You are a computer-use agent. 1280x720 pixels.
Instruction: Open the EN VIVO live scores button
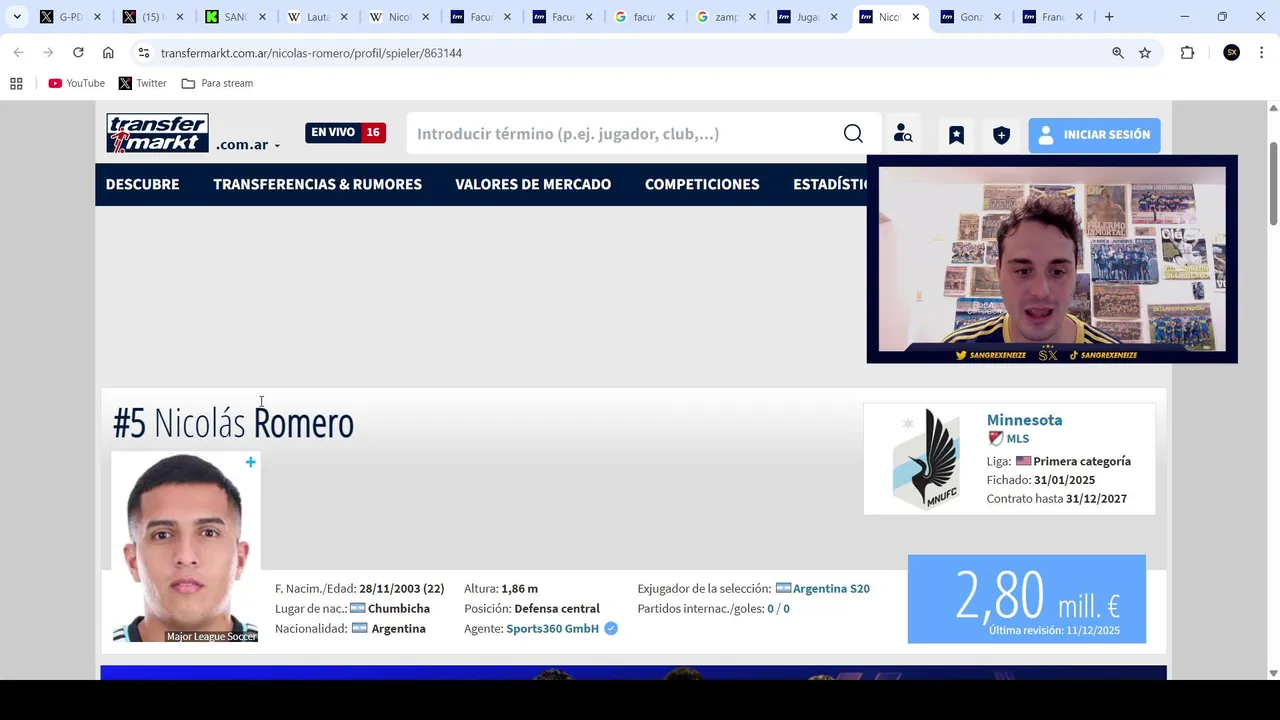coord(345,132)
